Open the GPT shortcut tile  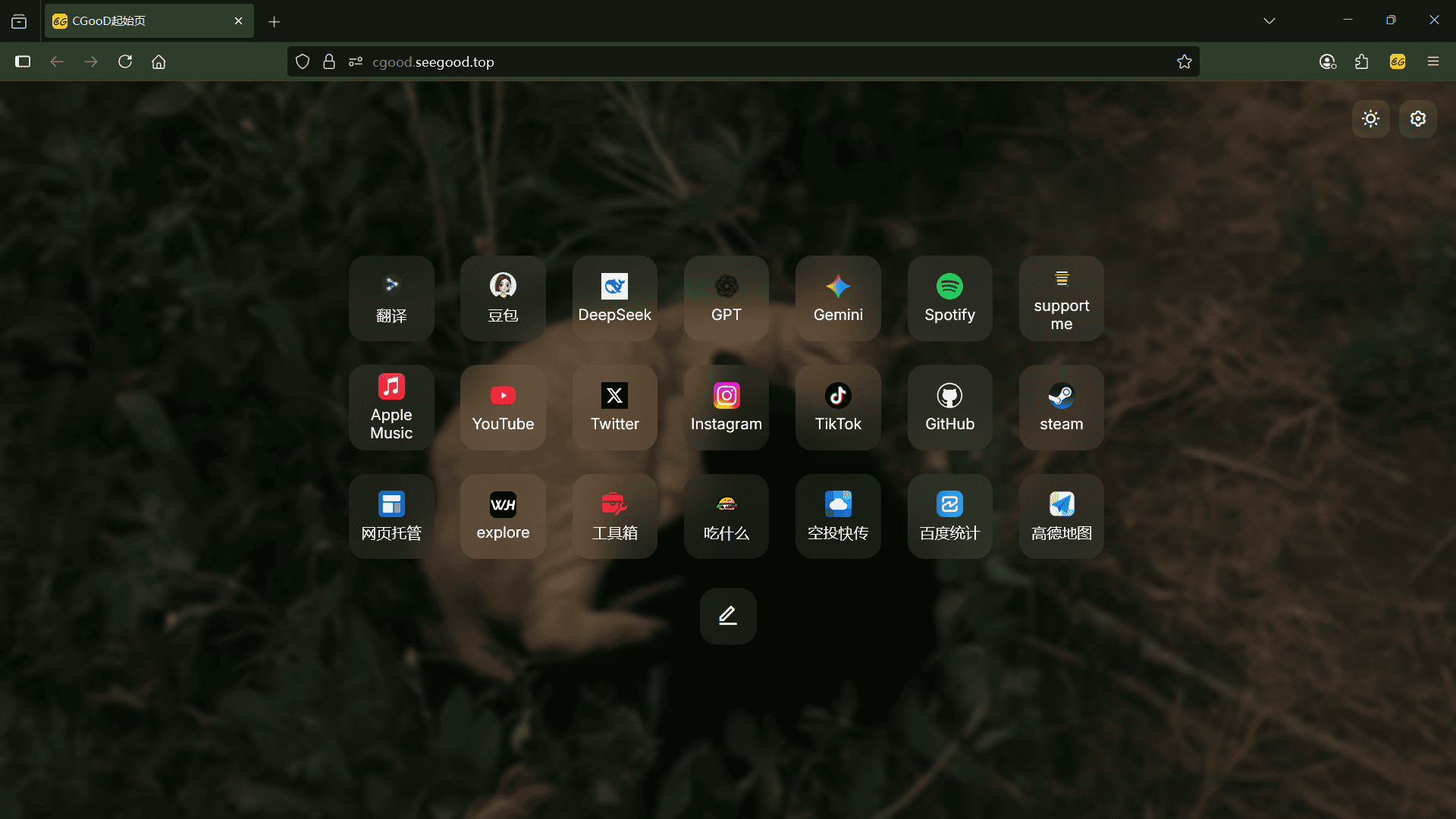[726, 298]
